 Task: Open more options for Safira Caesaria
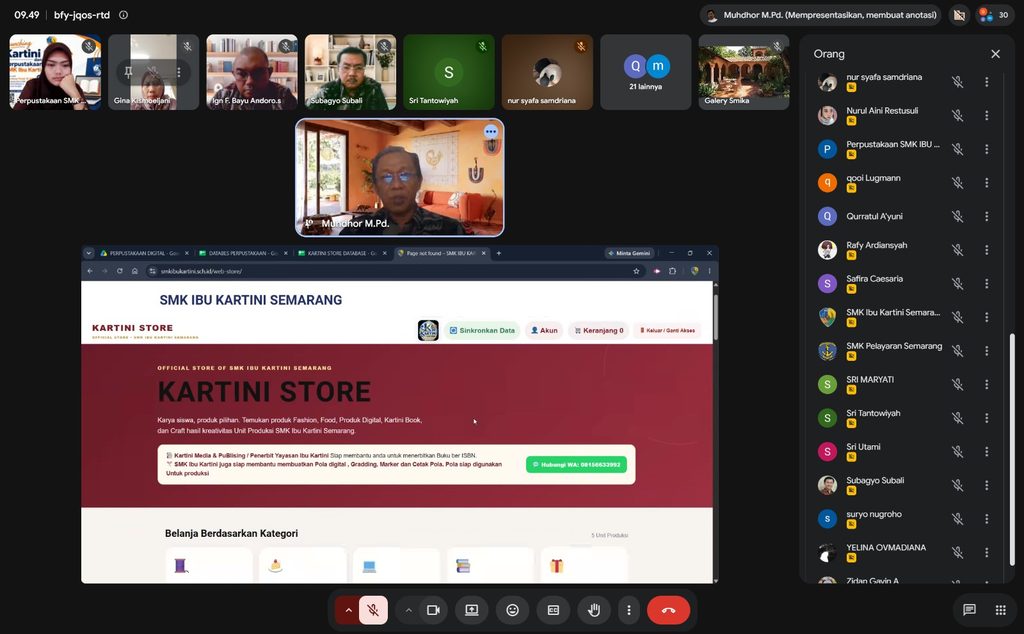(986, 283)
